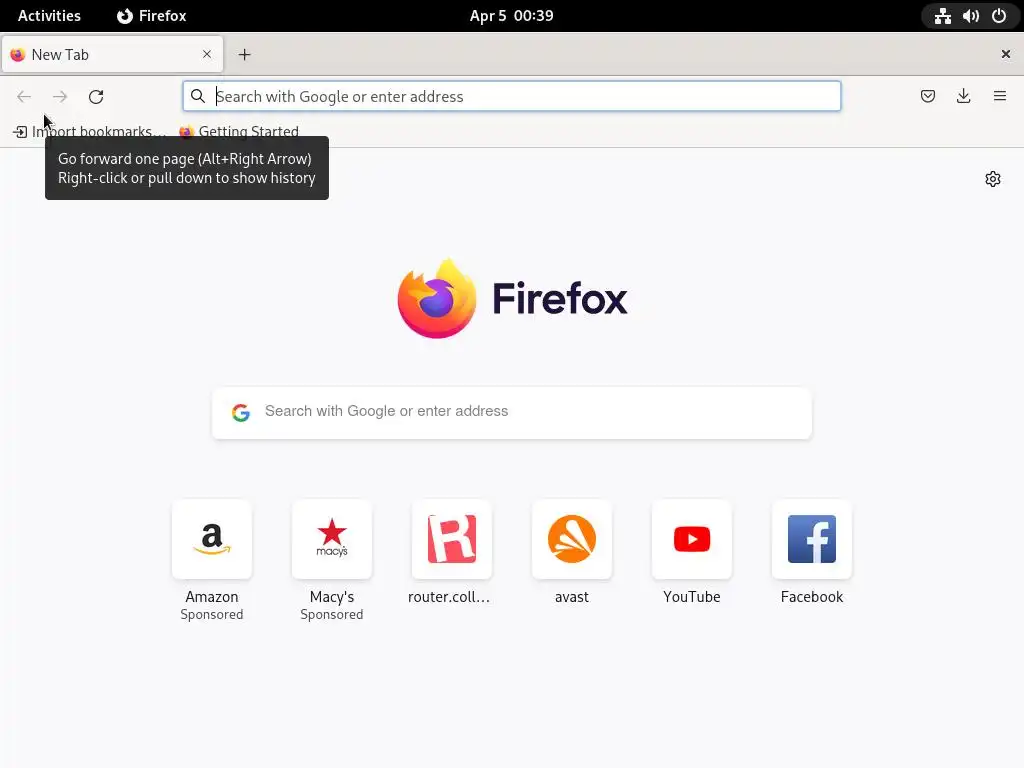
Task: Focus the center Google search field
Action: (512, 412)
